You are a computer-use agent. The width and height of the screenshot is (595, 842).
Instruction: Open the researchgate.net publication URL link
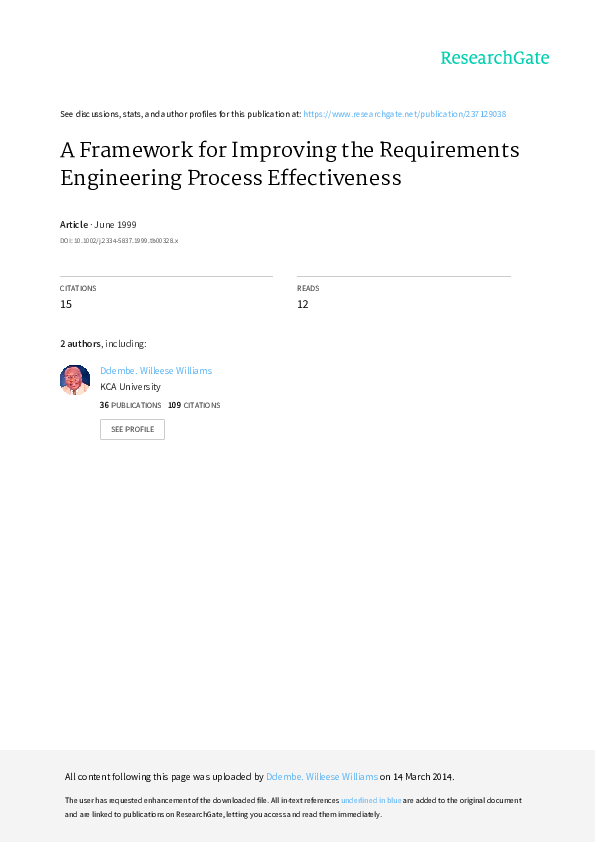click(x=404, y=114)
